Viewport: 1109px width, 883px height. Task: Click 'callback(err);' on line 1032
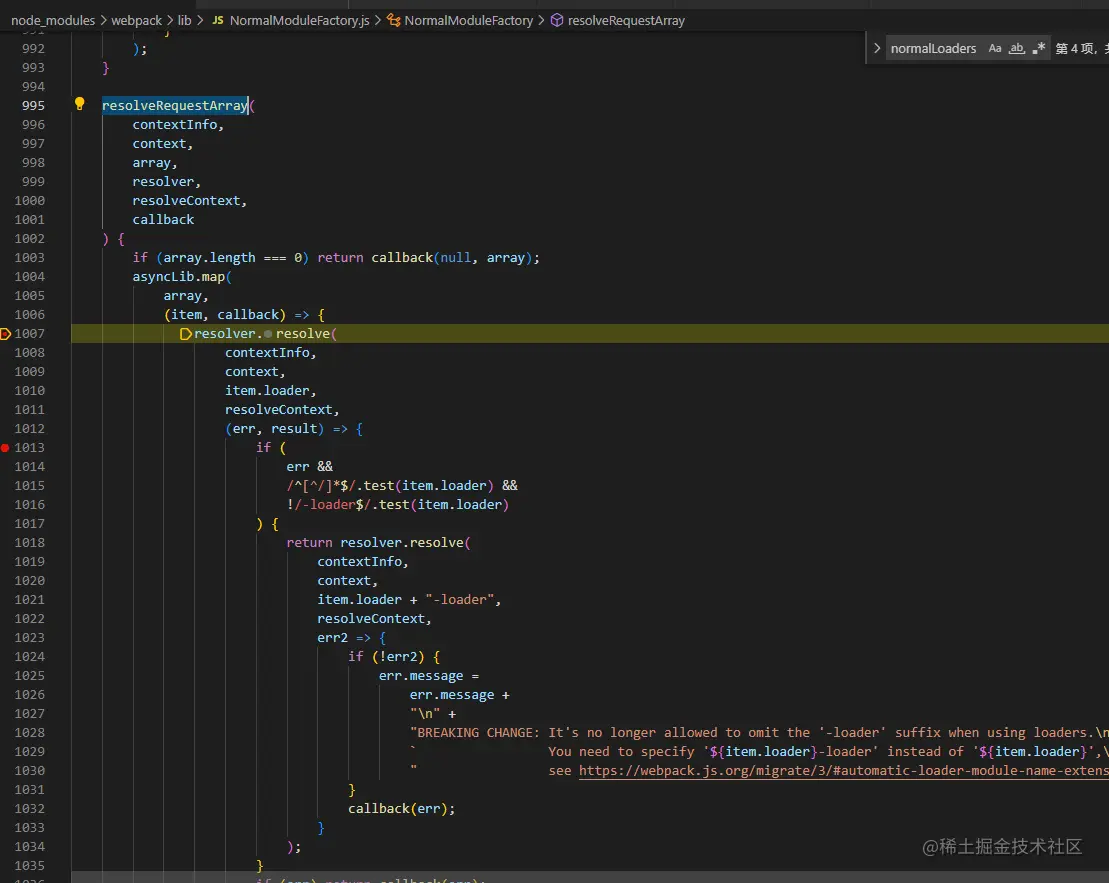(401, 808)
